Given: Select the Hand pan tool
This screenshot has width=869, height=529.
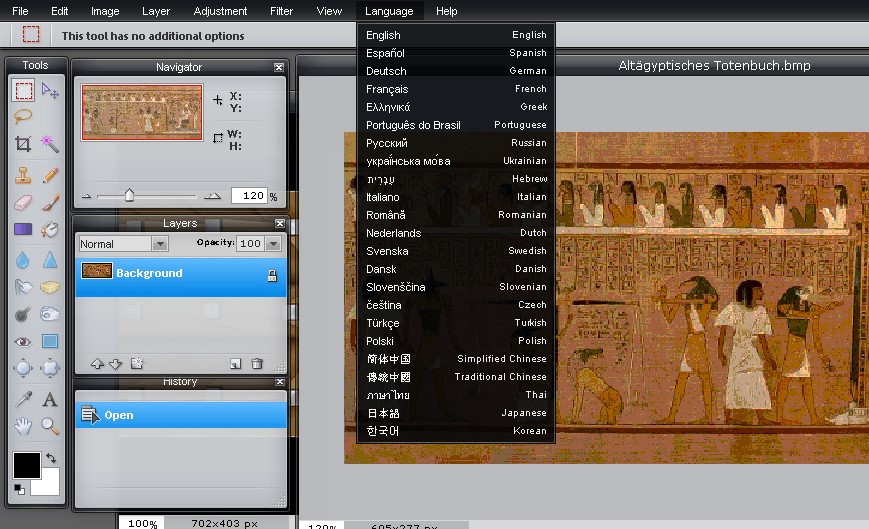Looking at the screenshot, I should pyautogui.click(x=23, y=427).
